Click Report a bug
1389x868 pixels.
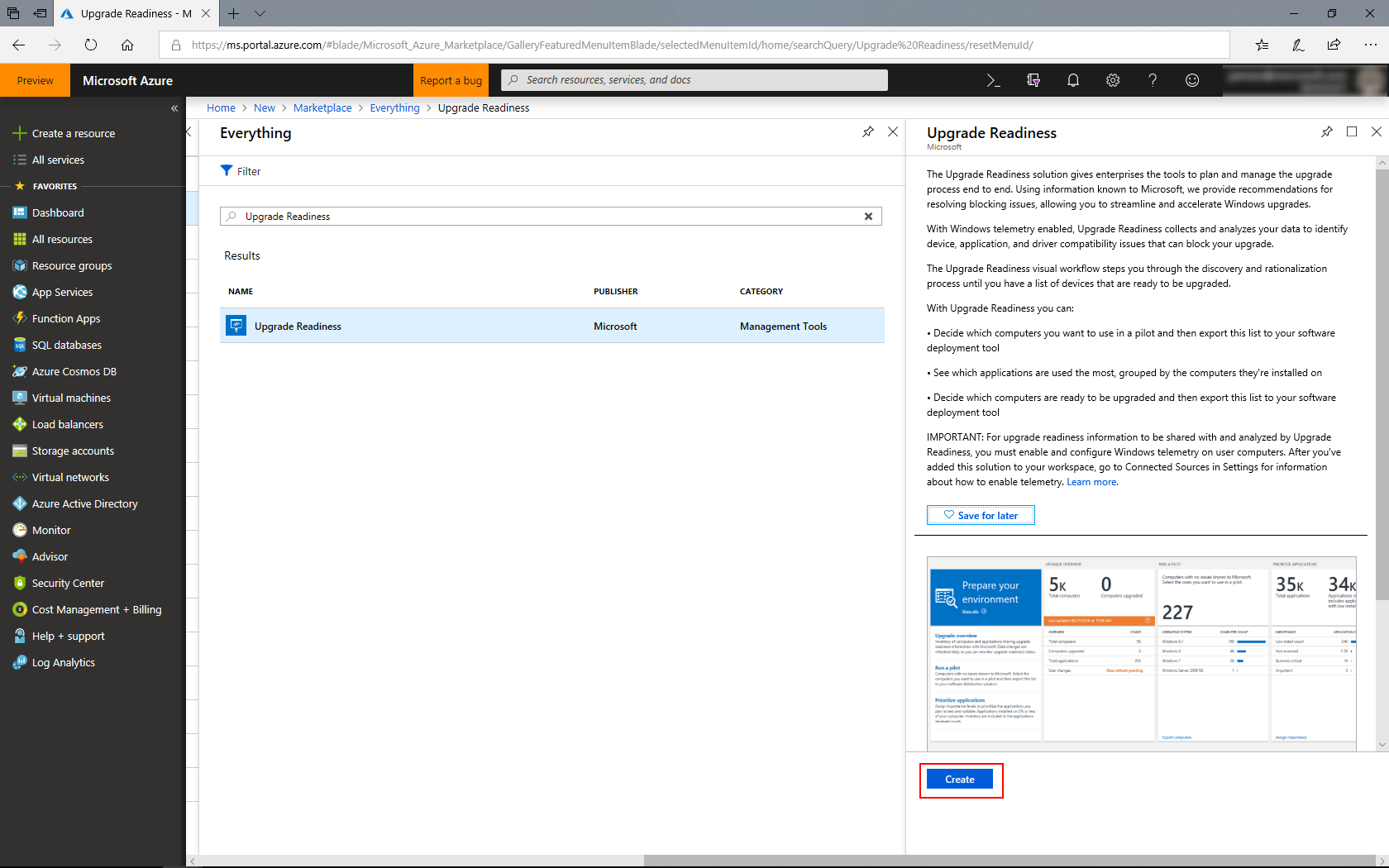451,80
